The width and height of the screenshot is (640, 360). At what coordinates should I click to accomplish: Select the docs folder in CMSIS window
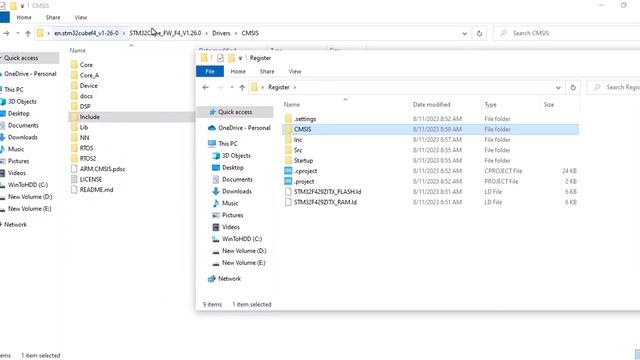[x=86, y=96]
